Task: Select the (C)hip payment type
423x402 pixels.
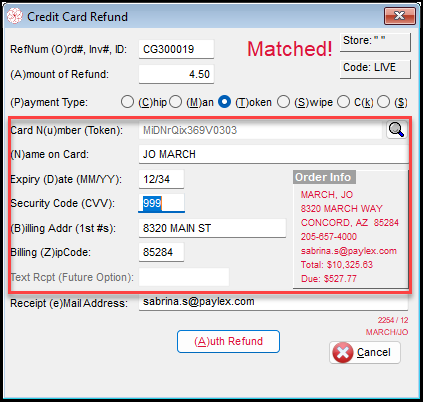Action: click(x=127, y=102)
